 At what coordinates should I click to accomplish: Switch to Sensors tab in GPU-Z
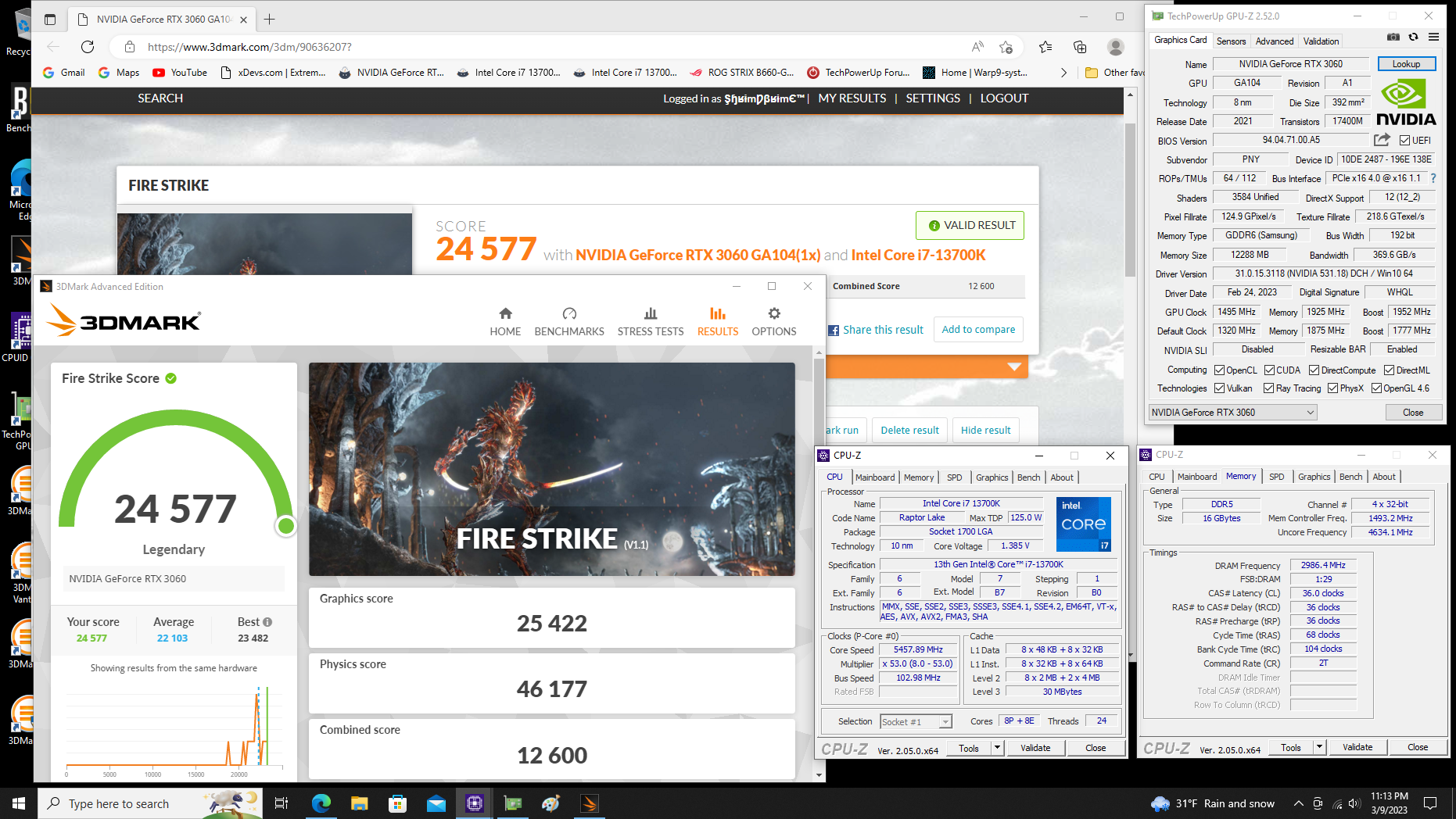pos(1232,41)
